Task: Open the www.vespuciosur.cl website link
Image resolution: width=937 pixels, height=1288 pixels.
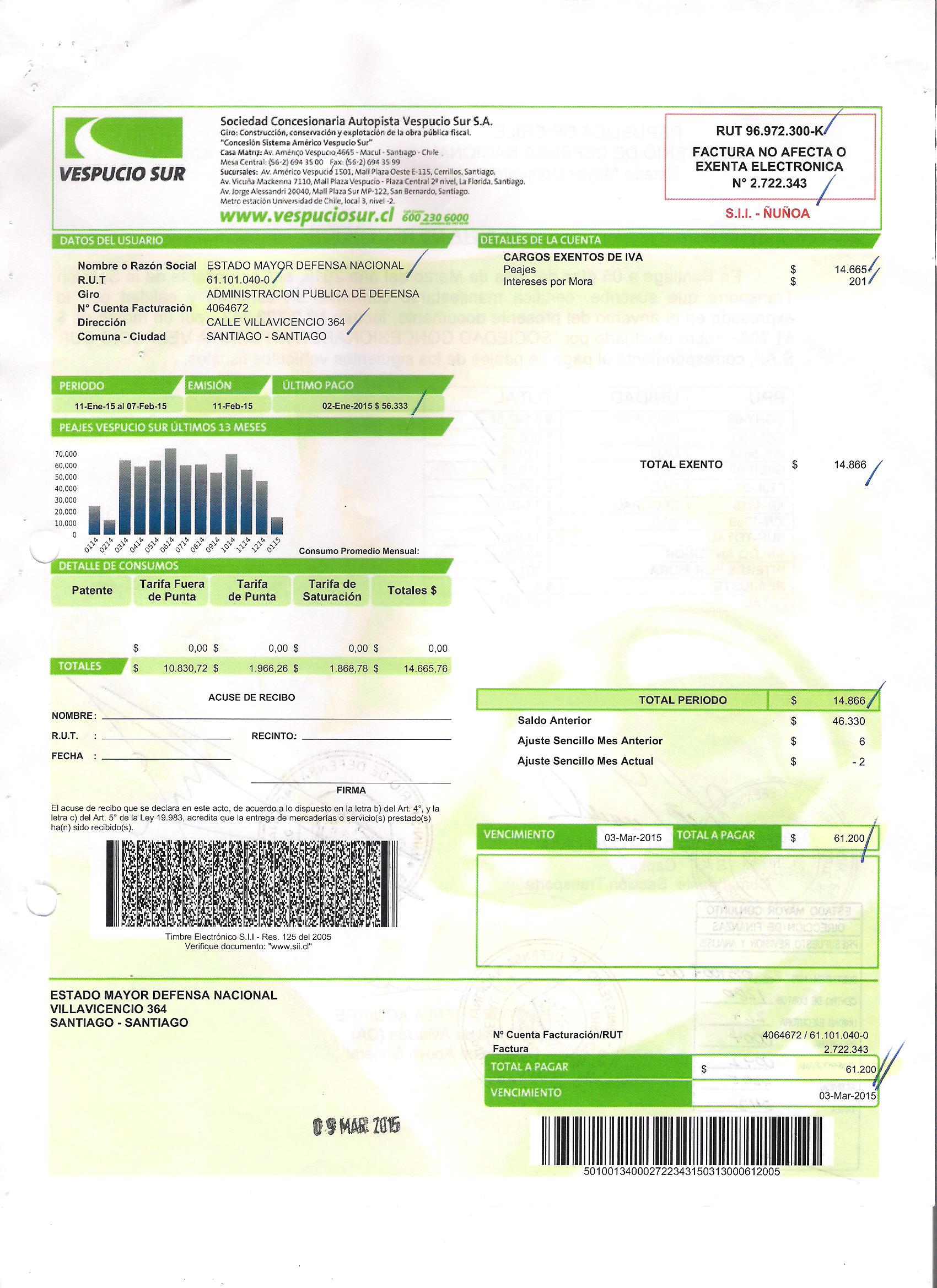Action: (x=307, y=217)
